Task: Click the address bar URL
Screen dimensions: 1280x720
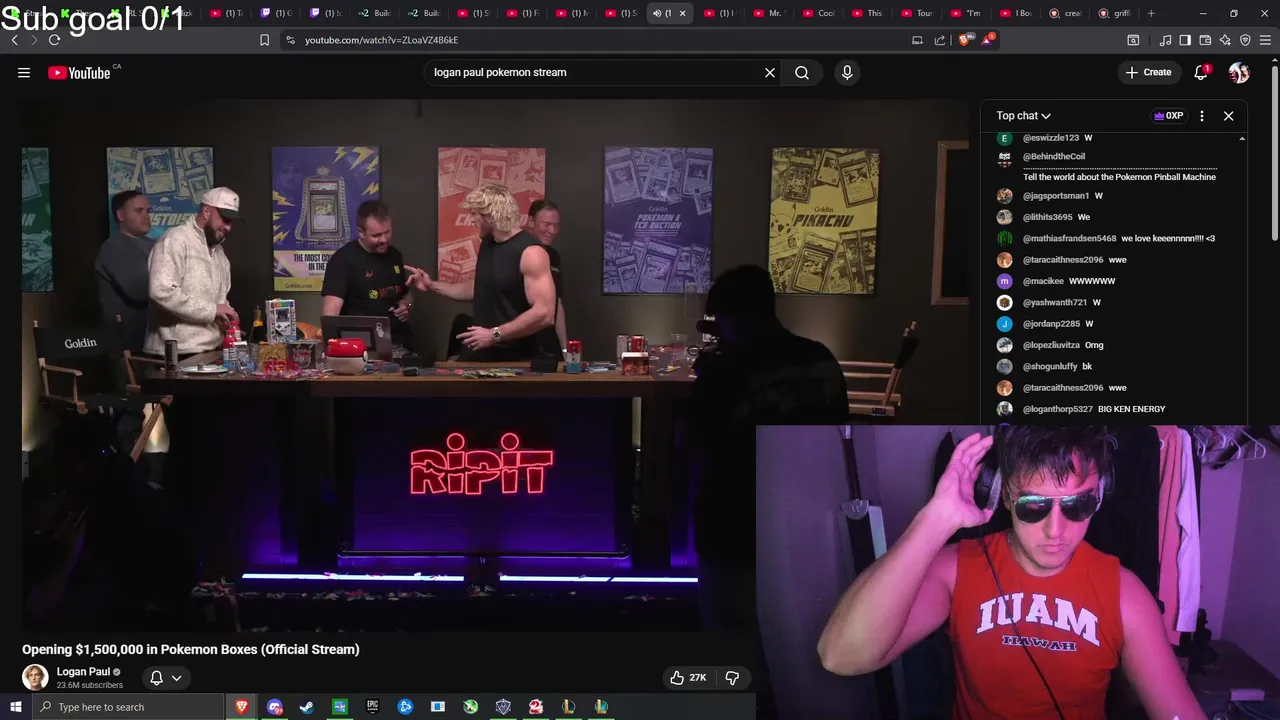Action: tap(381, 40)
